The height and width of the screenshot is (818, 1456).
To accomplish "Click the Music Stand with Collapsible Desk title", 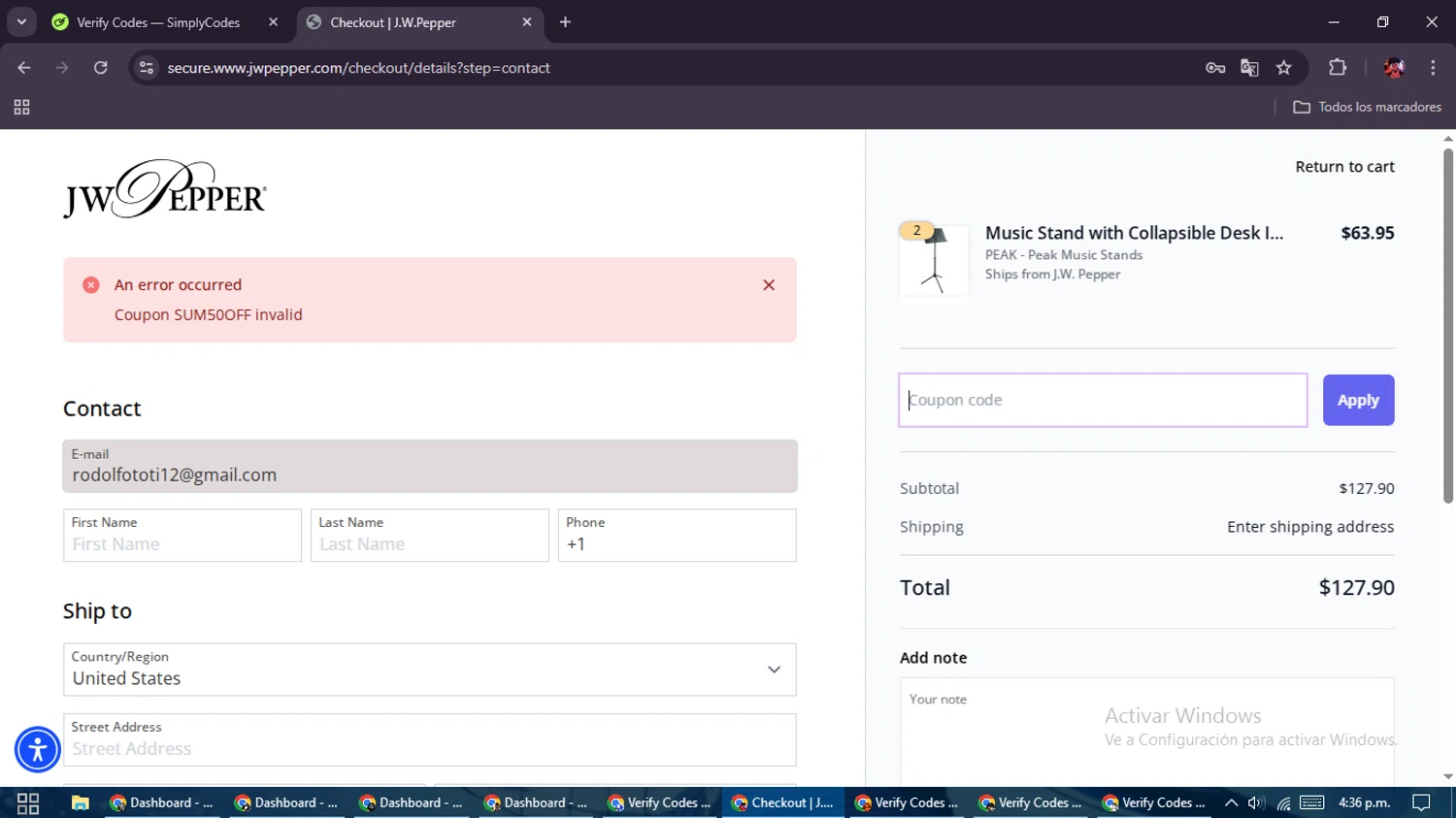I will pyautogui.click(x=1134, y=233).
